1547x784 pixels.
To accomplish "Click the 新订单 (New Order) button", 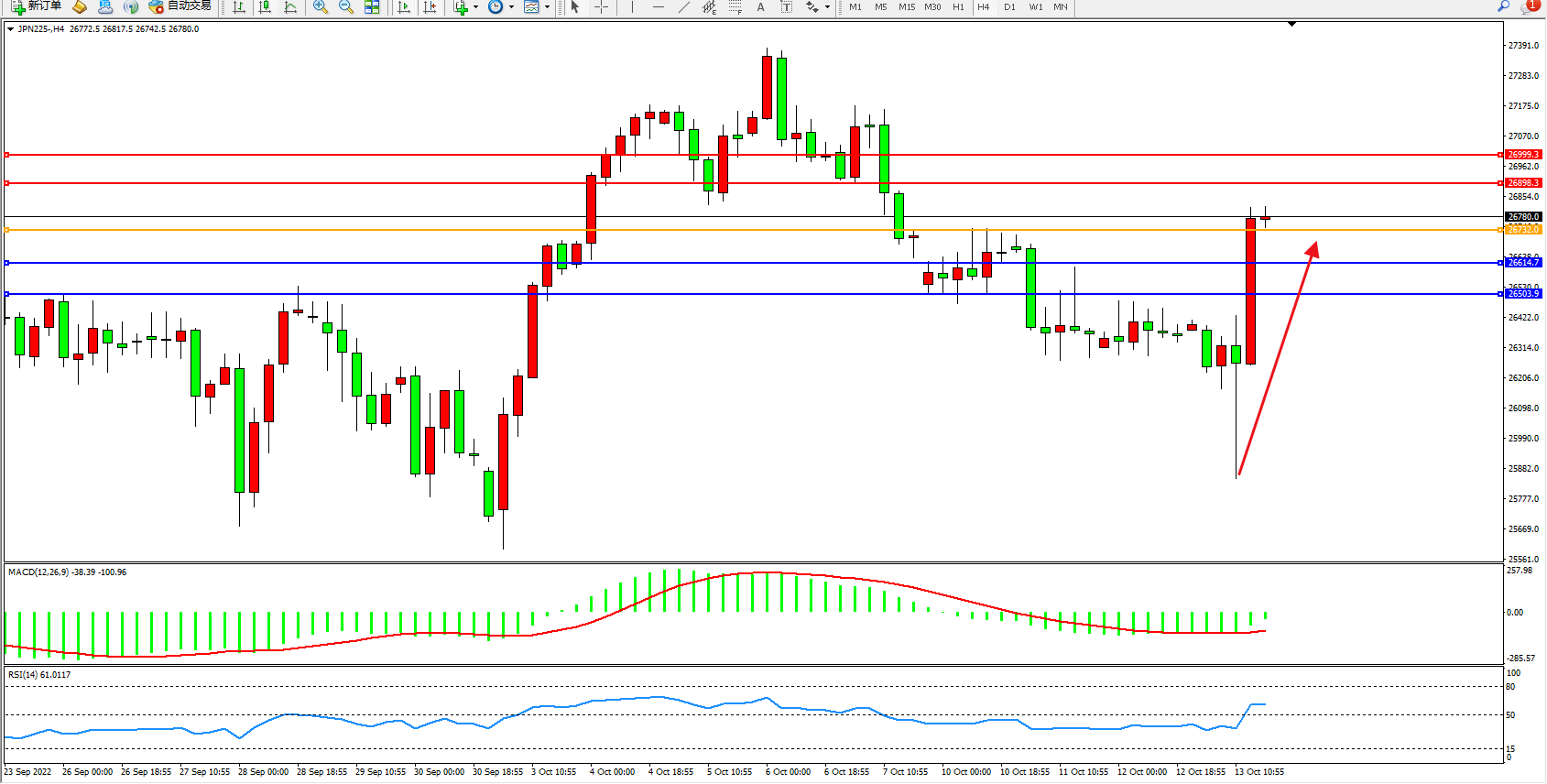I will point(37,6).
